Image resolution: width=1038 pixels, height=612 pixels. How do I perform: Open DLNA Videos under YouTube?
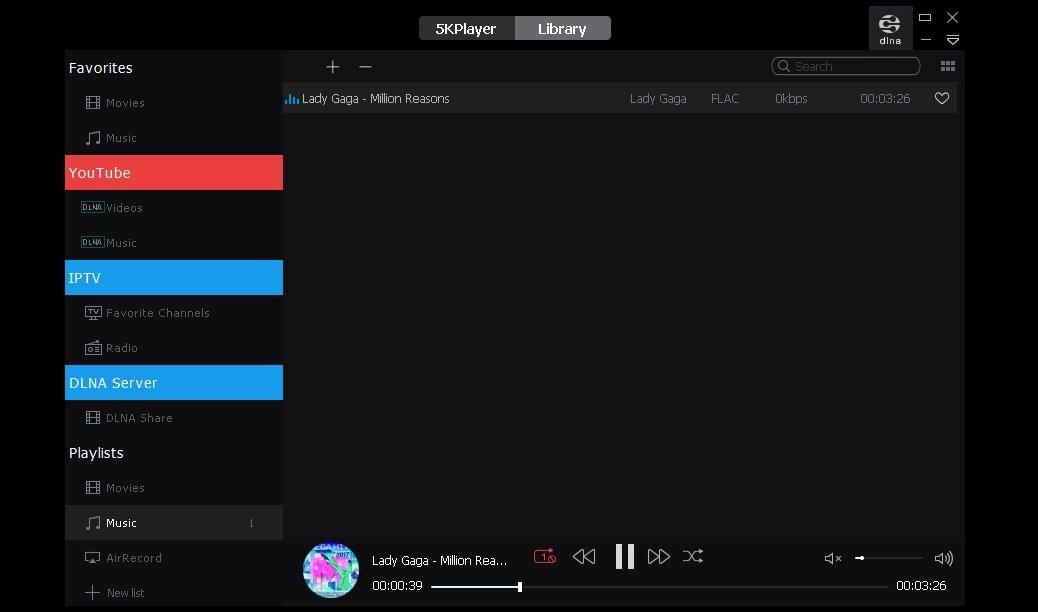121,207
